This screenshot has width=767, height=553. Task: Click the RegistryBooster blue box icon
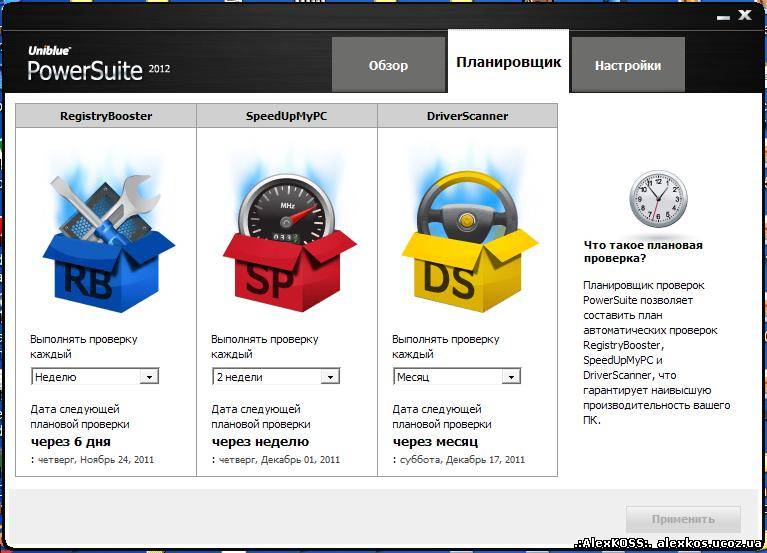pos(109,243)
